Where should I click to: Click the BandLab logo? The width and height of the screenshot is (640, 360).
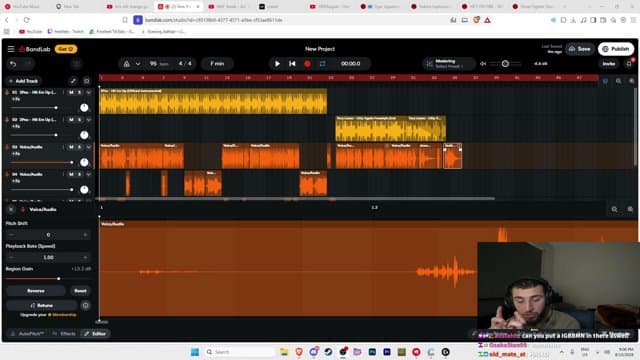[34, 49]
